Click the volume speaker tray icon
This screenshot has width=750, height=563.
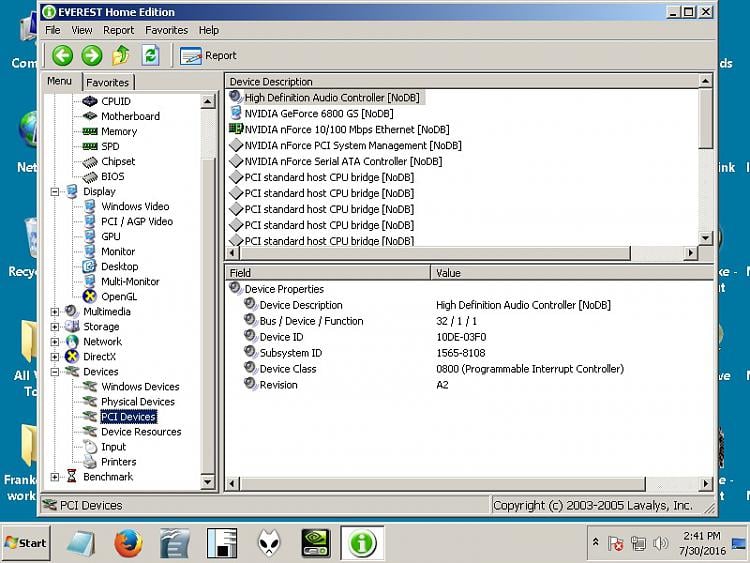pyautogui.click(x=660, y=543)
